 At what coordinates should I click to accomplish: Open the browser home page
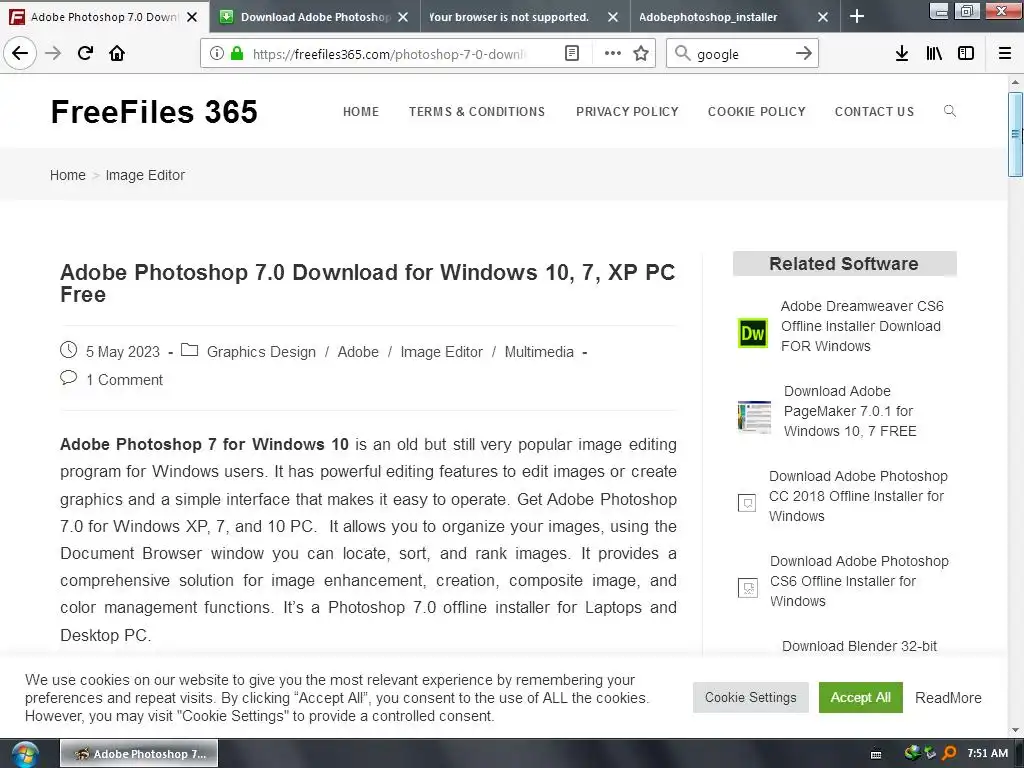117,53
